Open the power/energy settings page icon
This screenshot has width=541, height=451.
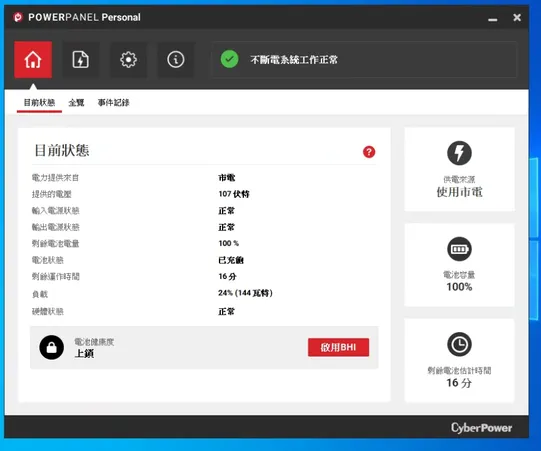pyautogui.click(x=81, y=60)
